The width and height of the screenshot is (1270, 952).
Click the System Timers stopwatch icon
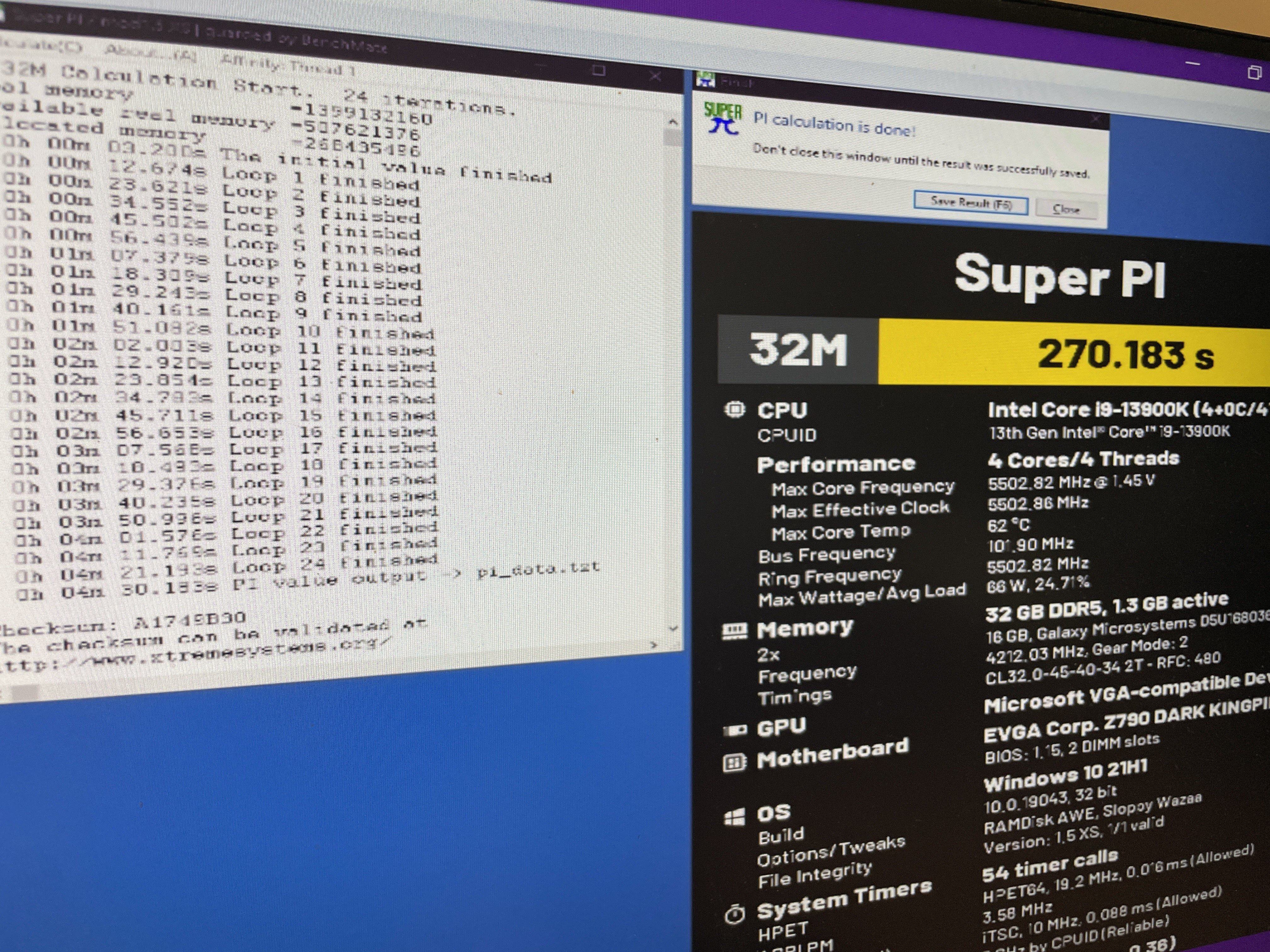[x=734, y=915]
